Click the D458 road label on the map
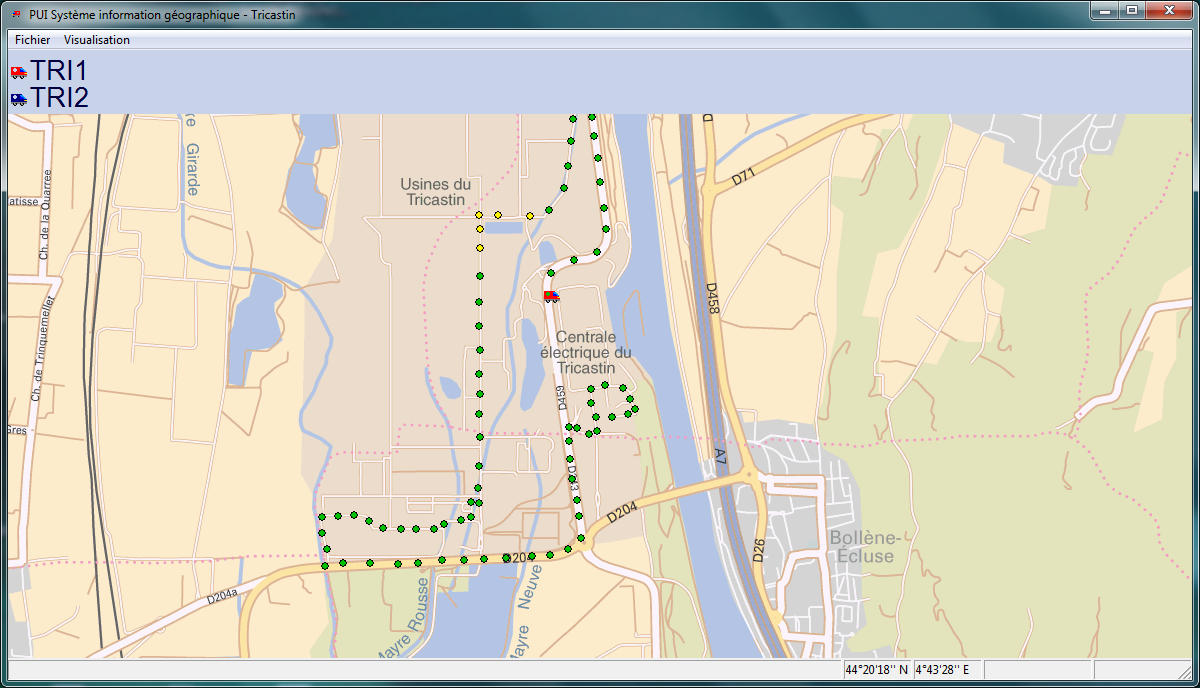The height and width of the screenshot is (688, 1200). pyautogui.click(x=713, y=298)
